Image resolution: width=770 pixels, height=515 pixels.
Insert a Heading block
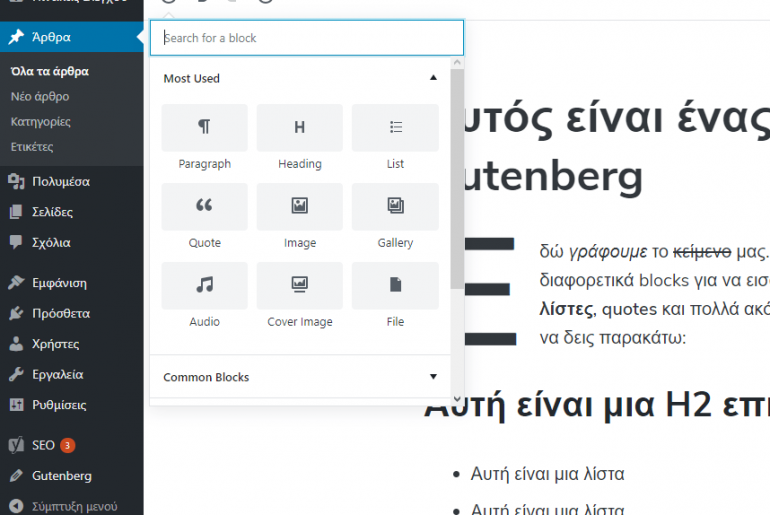coord(300,137)
